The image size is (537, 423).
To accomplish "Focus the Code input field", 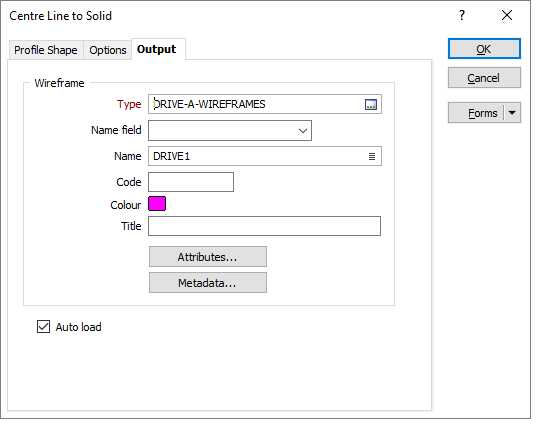I will tap(191, 182).
